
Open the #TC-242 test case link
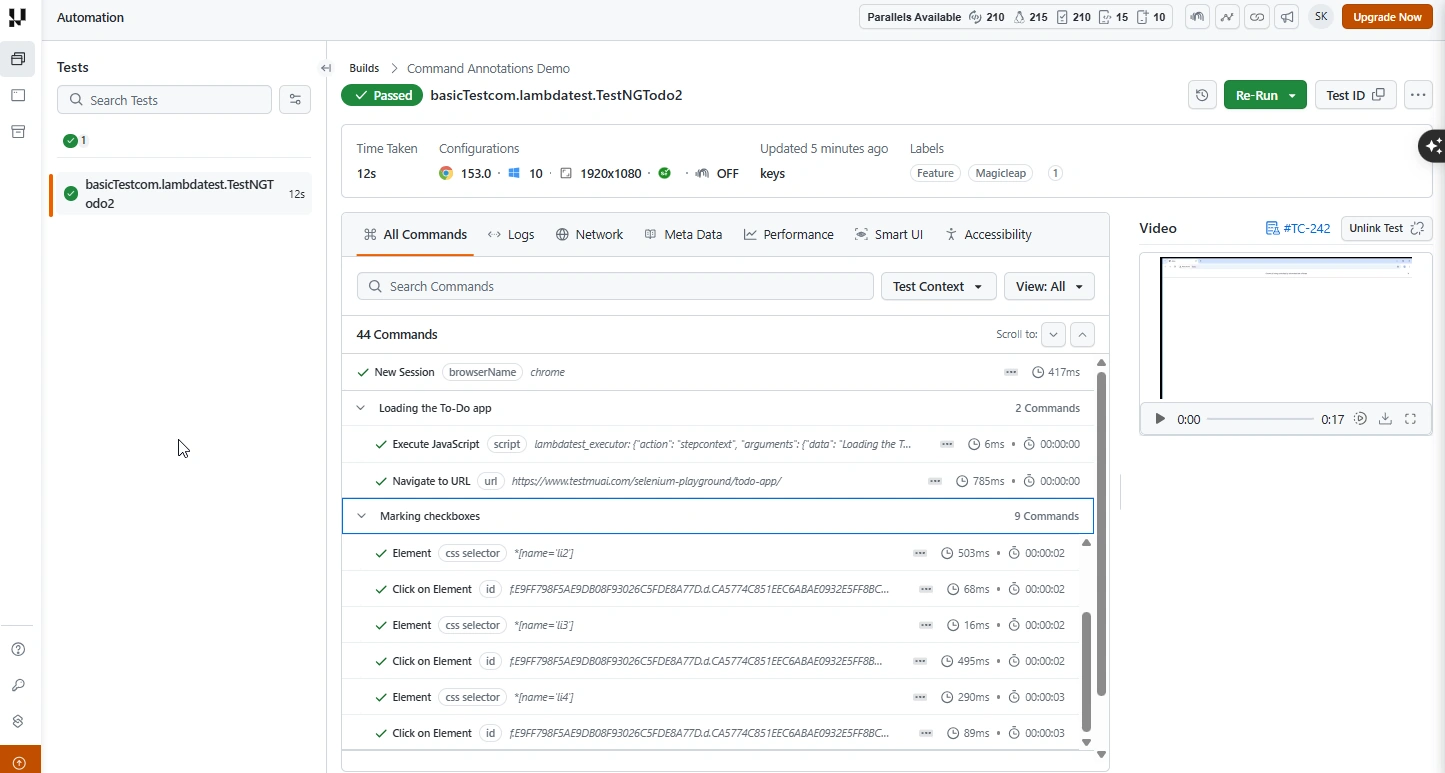[x=1298, y=228]
